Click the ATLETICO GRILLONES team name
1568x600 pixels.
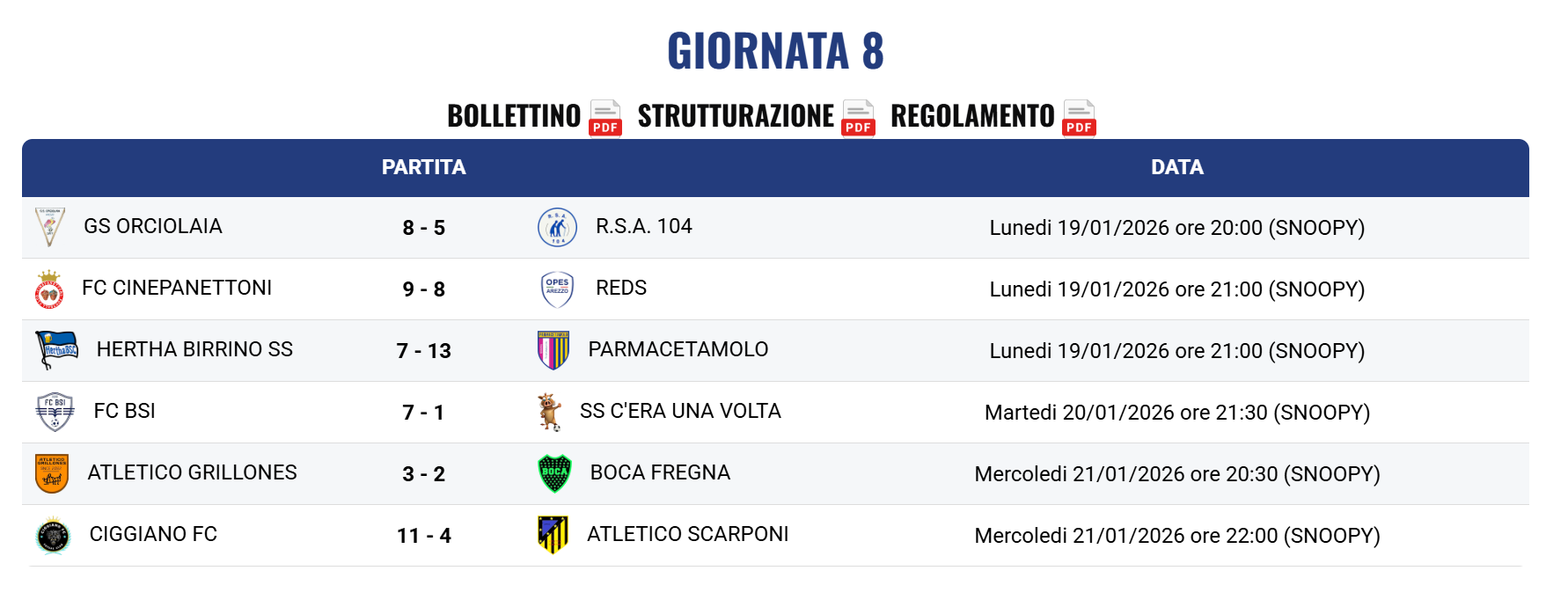click(x=192, y=472)
